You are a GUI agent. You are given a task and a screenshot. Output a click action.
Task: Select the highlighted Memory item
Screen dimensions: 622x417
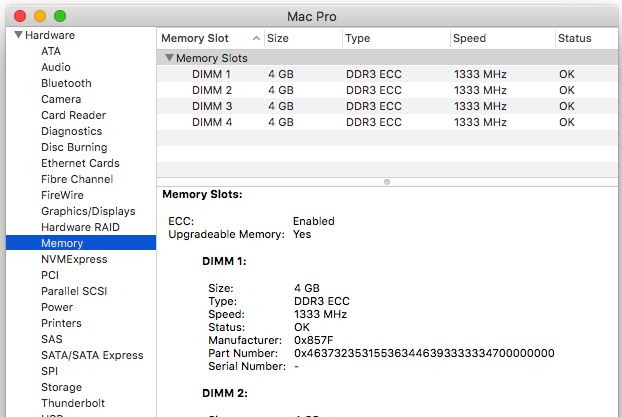81,243
